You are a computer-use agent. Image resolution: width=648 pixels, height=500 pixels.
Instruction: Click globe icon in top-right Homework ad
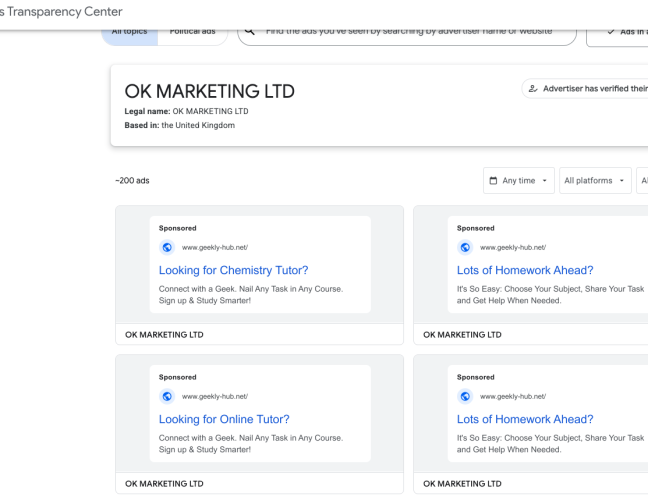tap(465, 247)
